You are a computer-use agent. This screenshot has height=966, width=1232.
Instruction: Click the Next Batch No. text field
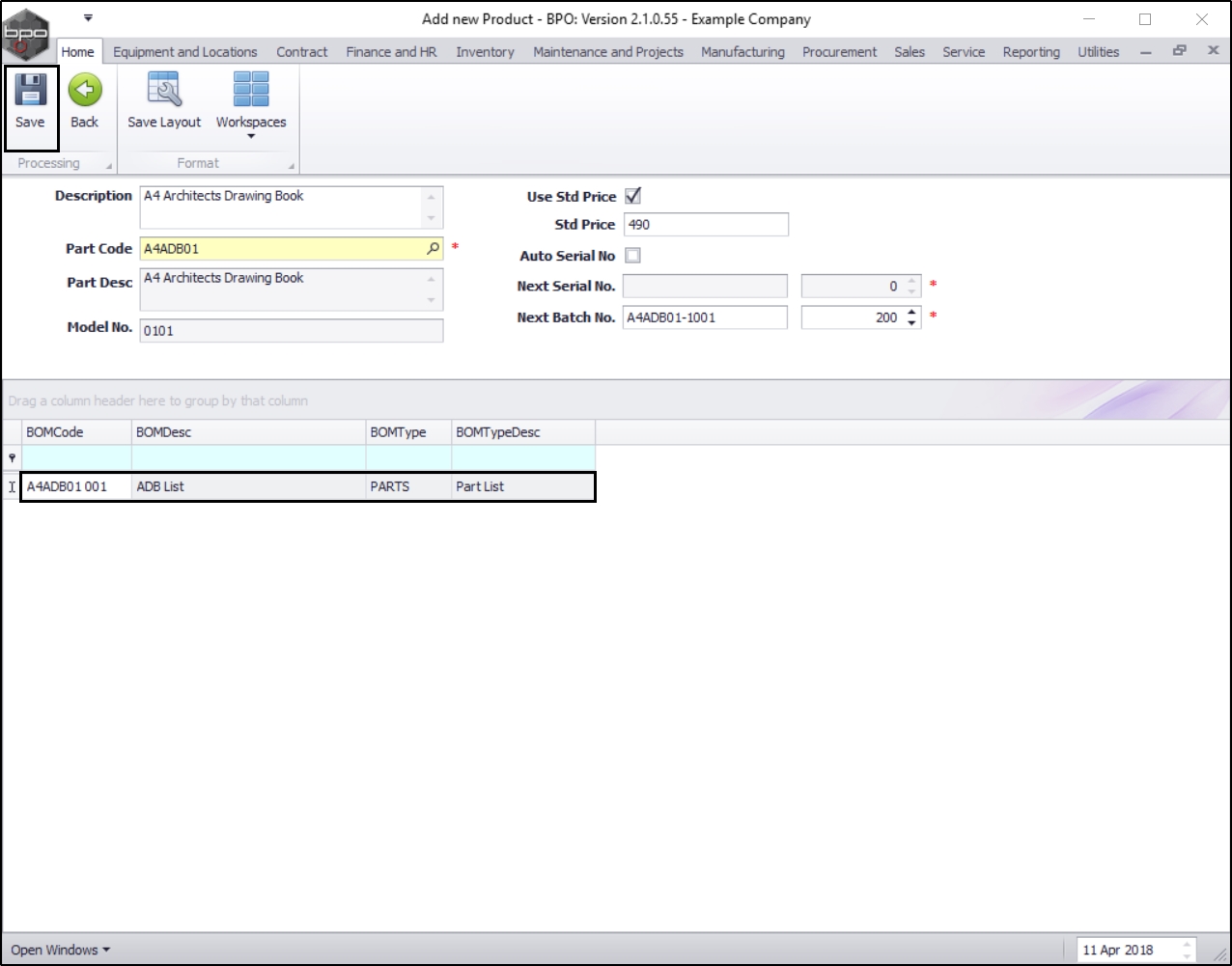click(x=705, y=317)
